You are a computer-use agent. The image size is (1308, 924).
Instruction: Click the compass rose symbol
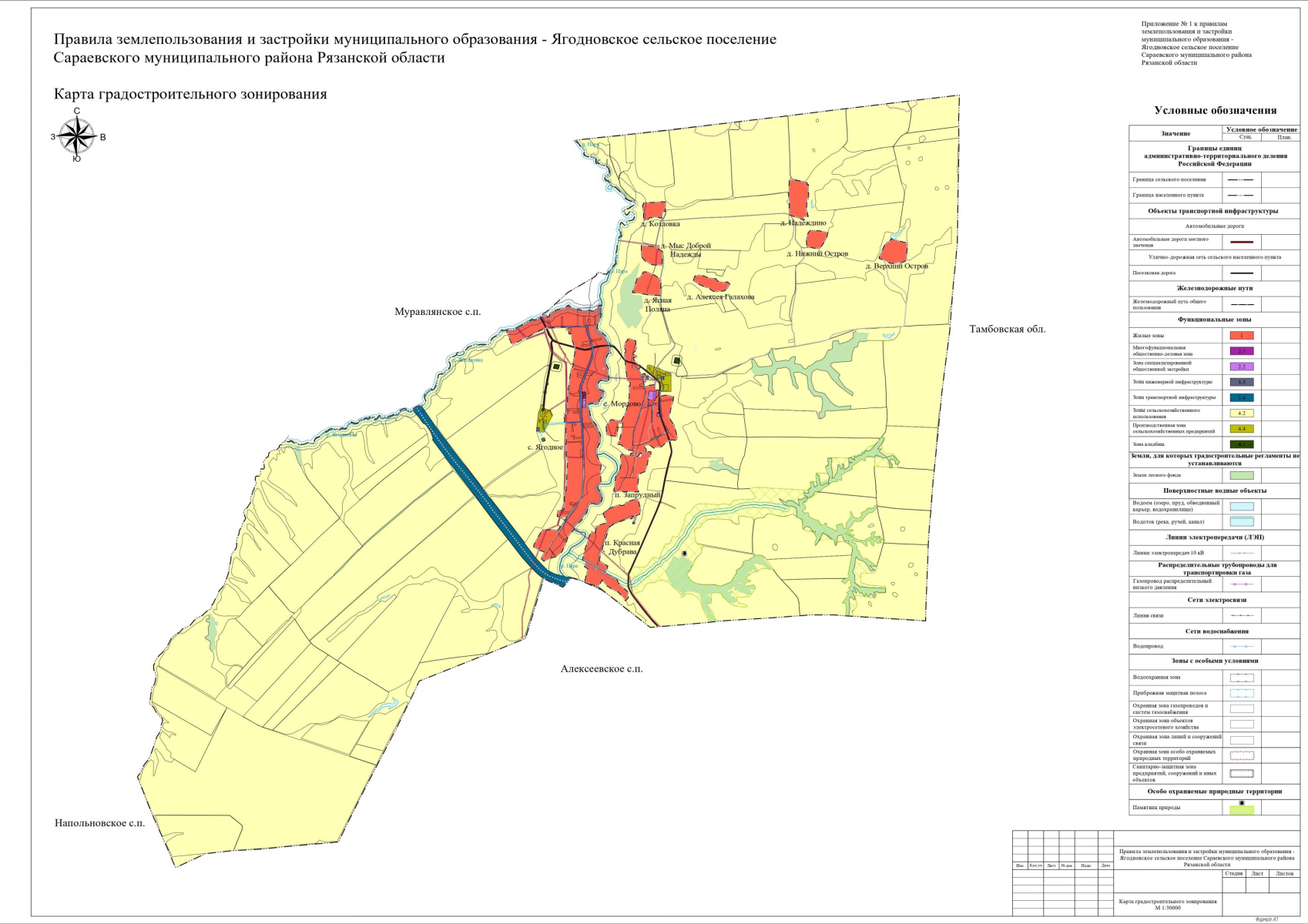click(77, 137)
